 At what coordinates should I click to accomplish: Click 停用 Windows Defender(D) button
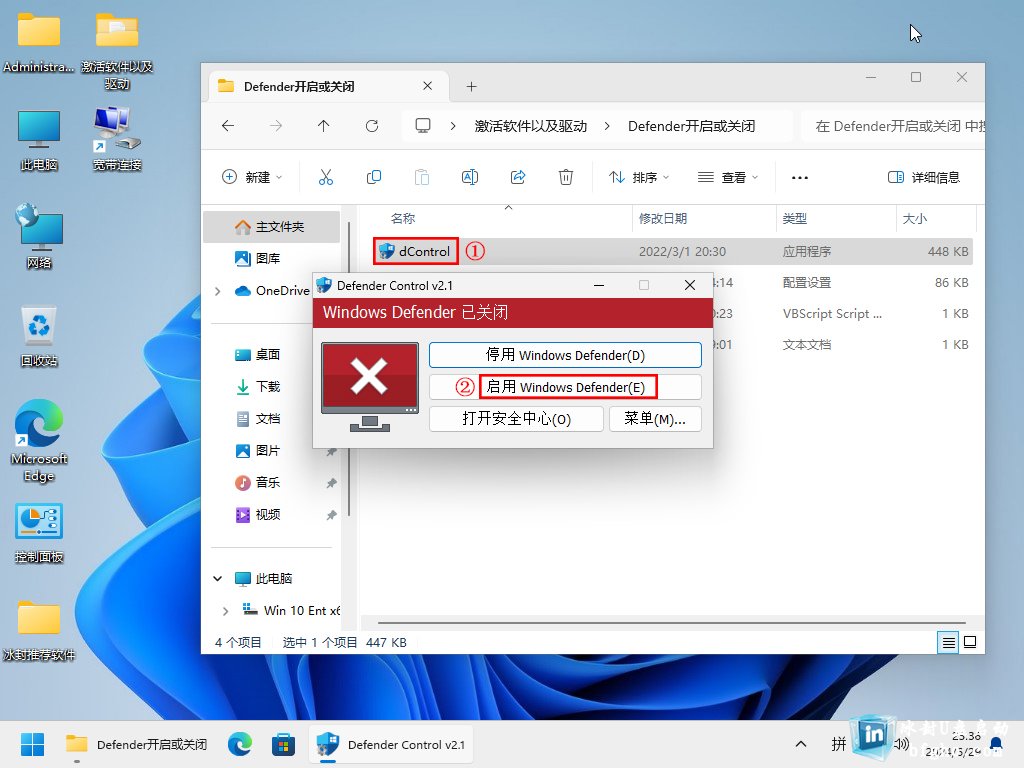tap(565, 355)
